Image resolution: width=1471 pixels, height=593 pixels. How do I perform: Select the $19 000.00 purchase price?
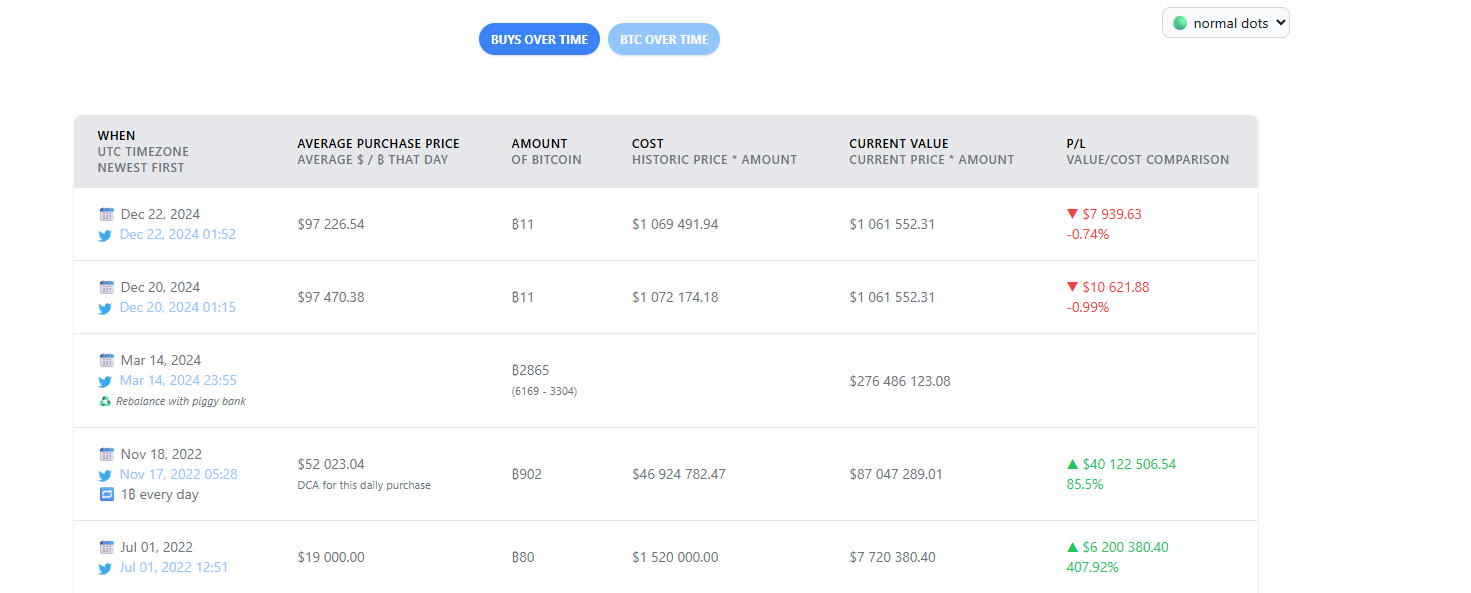click(331, 557)
